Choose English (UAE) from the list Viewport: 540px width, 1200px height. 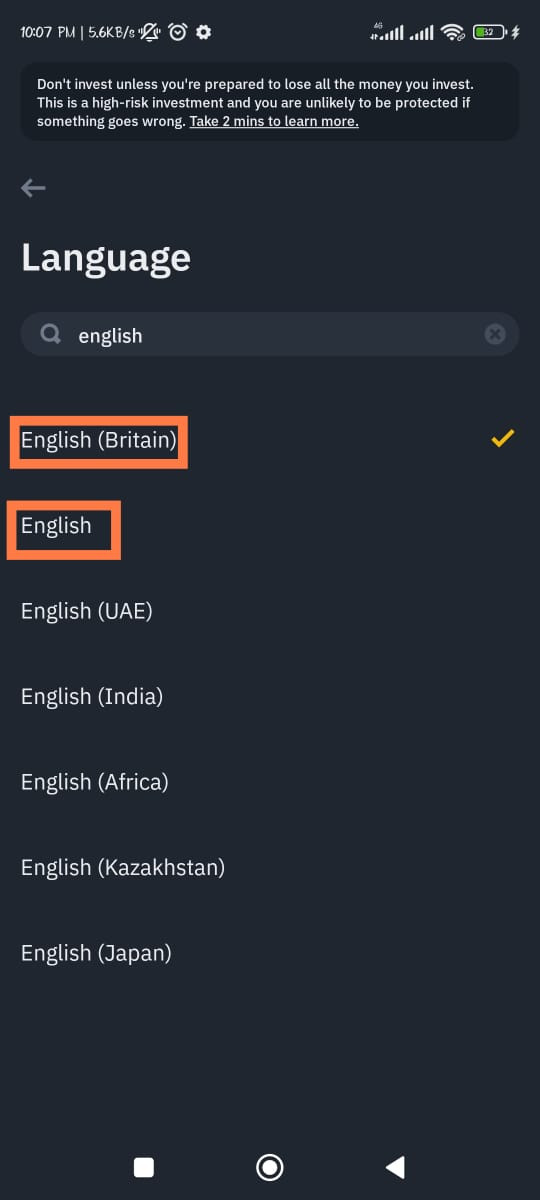pos(270,611)
